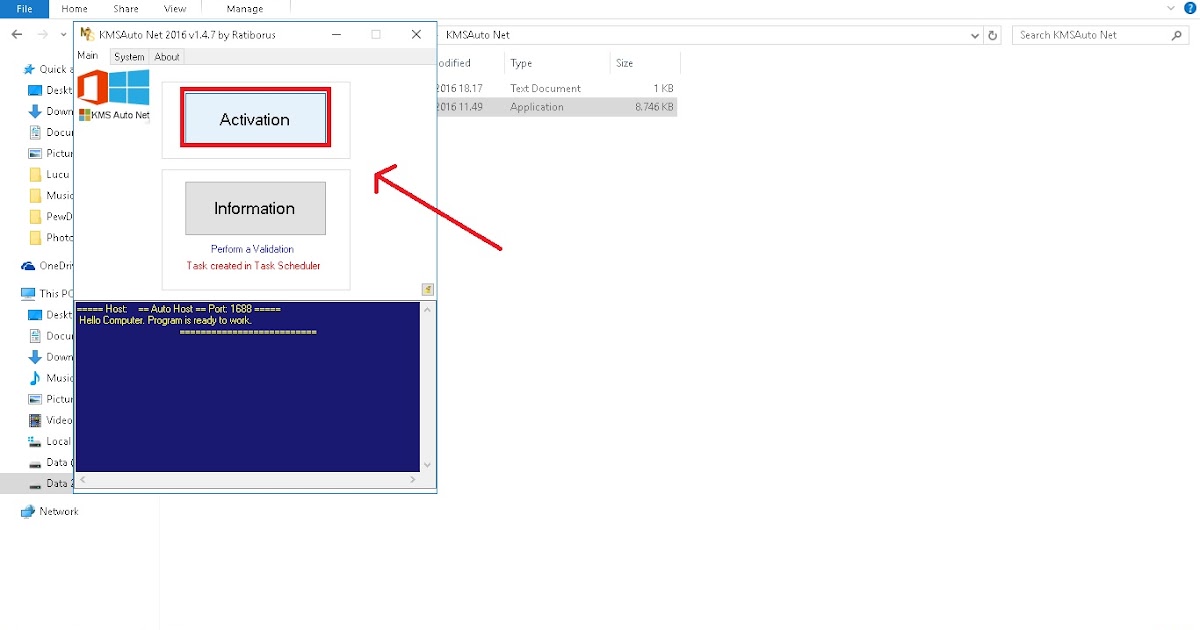The width and height of the screenshot is (1200, 630).
Task: Select This PC in navigation pane
Action: [x=47, y=294]
